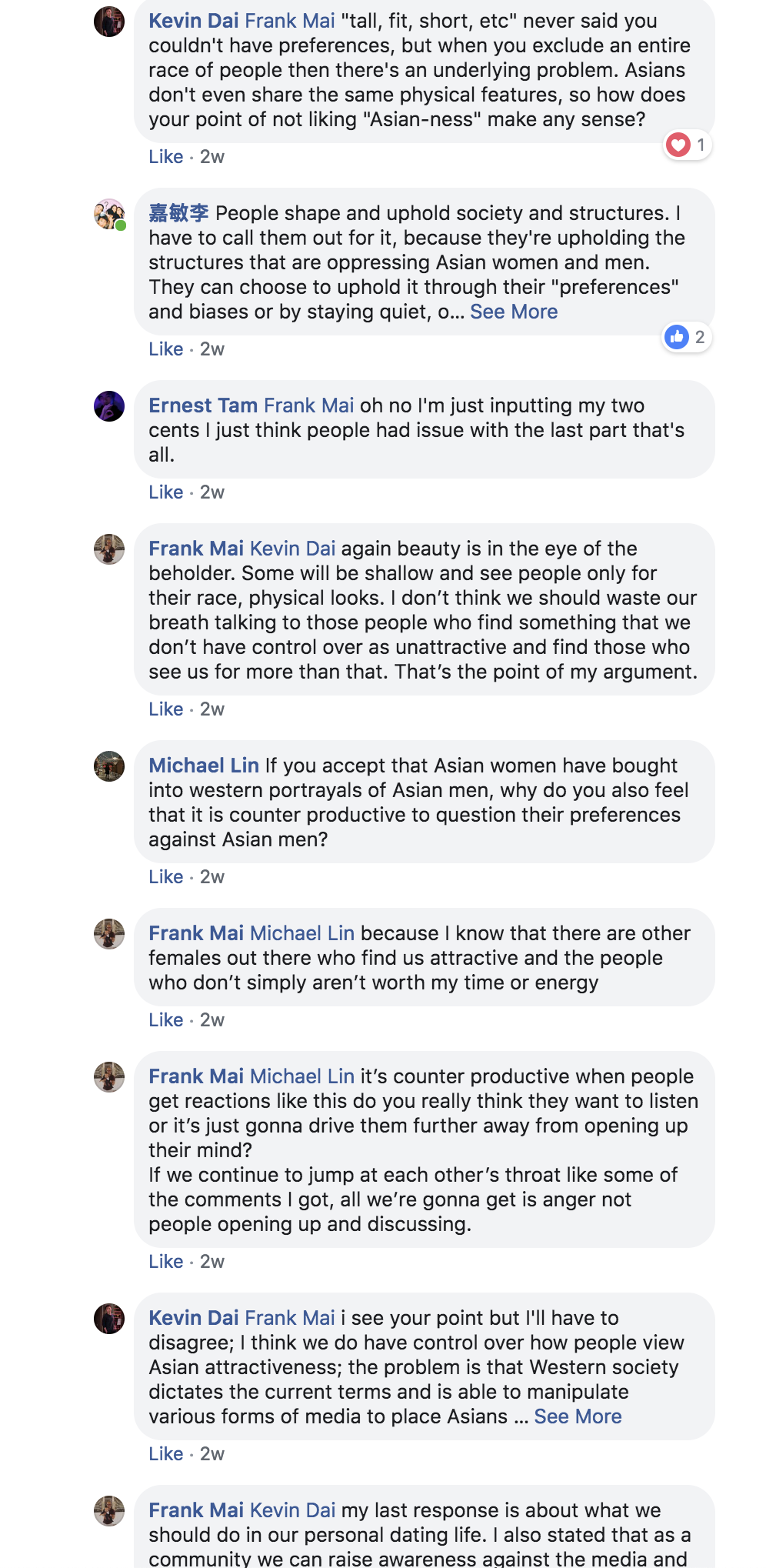Viewport: 766px width, 1568px height.
Task: Like Ernest Tam's two cents comment
Action: coord(165,492)
